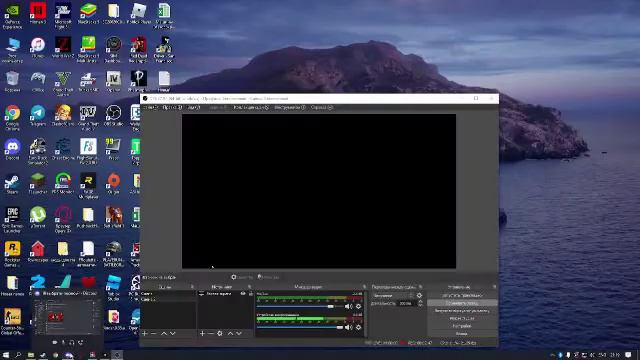Click the highlighted Start Recording button
The image size is (640, 360).
462,303
